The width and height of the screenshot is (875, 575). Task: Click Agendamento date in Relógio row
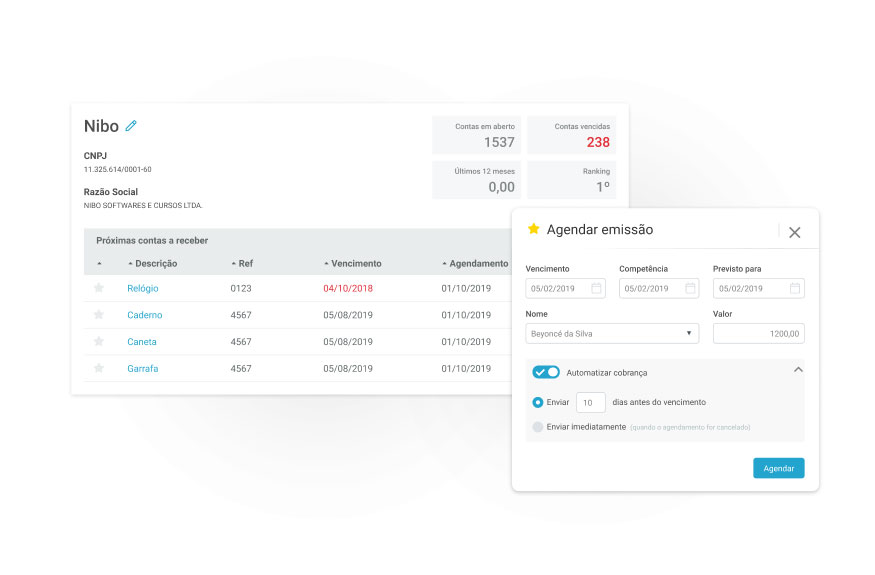[x=466, y=288]
